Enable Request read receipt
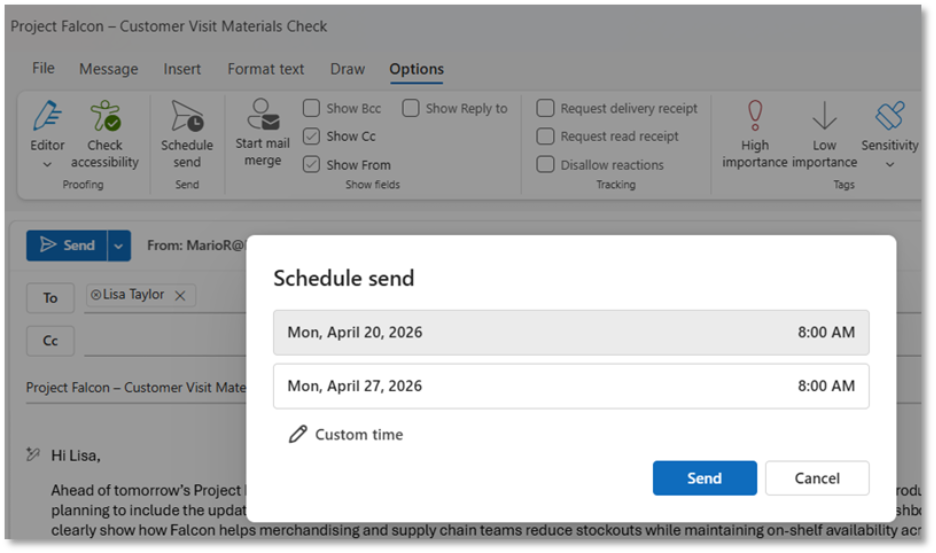The height and width of the screenshot is (553, 936). pos(545,136)
